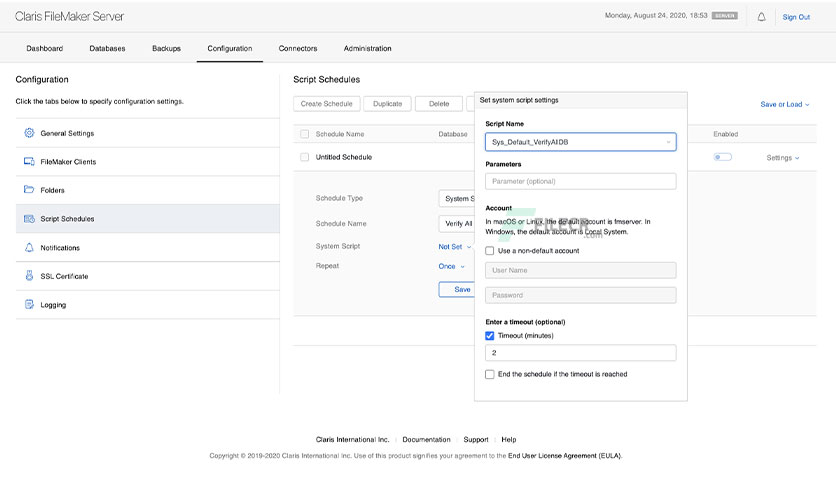
Task: Click the SSL Certificate badge icon
Action: [29, 276]
